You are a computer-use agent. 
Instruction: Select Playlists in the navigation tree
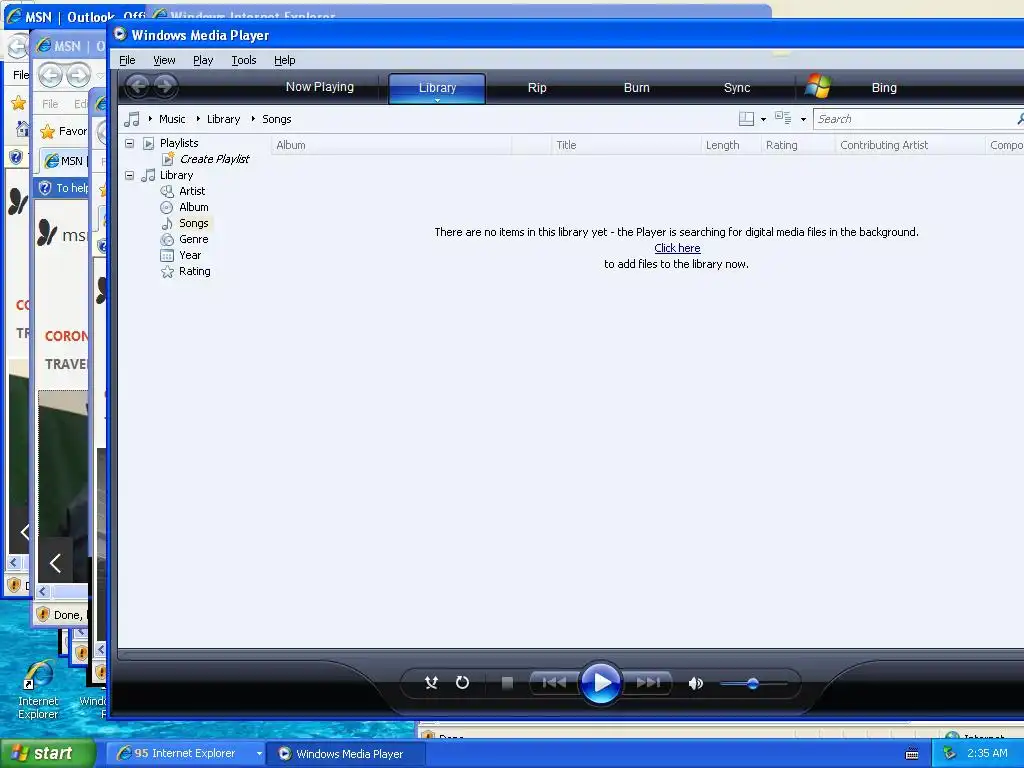pos(179,143)
